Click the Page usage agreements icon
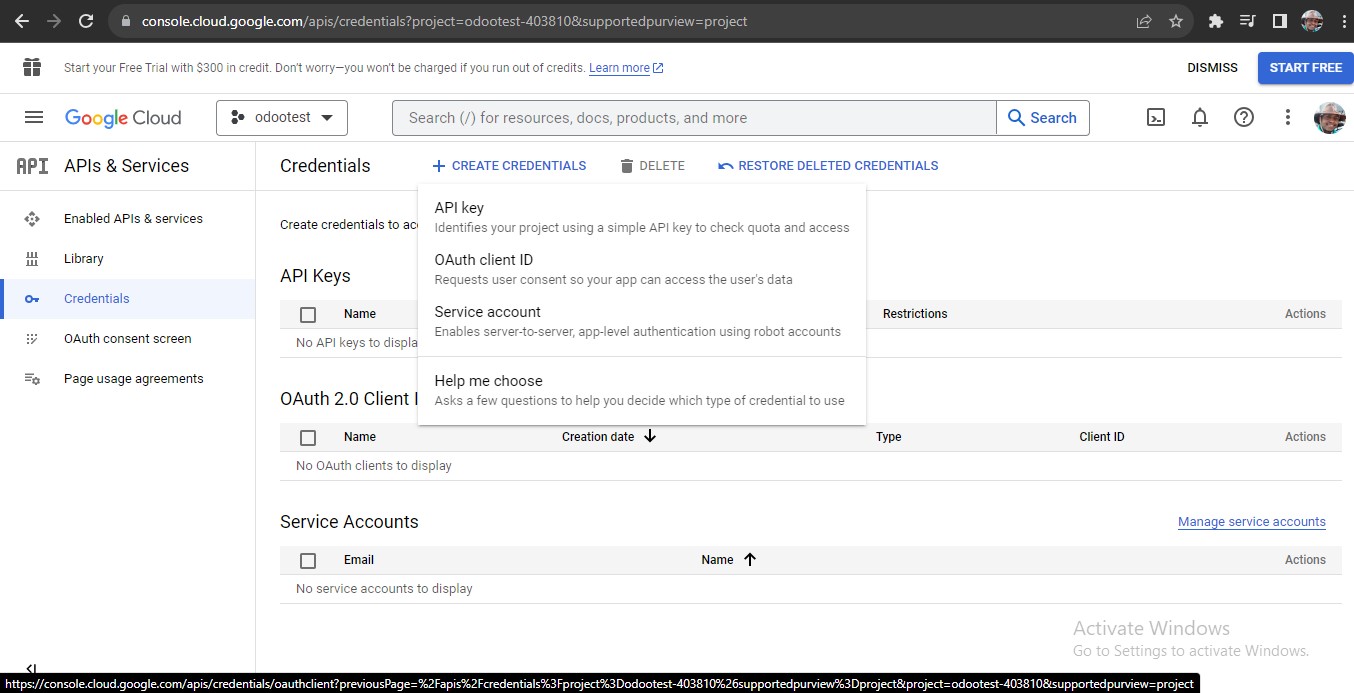Image resolution: width=1354 pixels, height=693 pixels. pyautogui.click(x=32, y=379)
